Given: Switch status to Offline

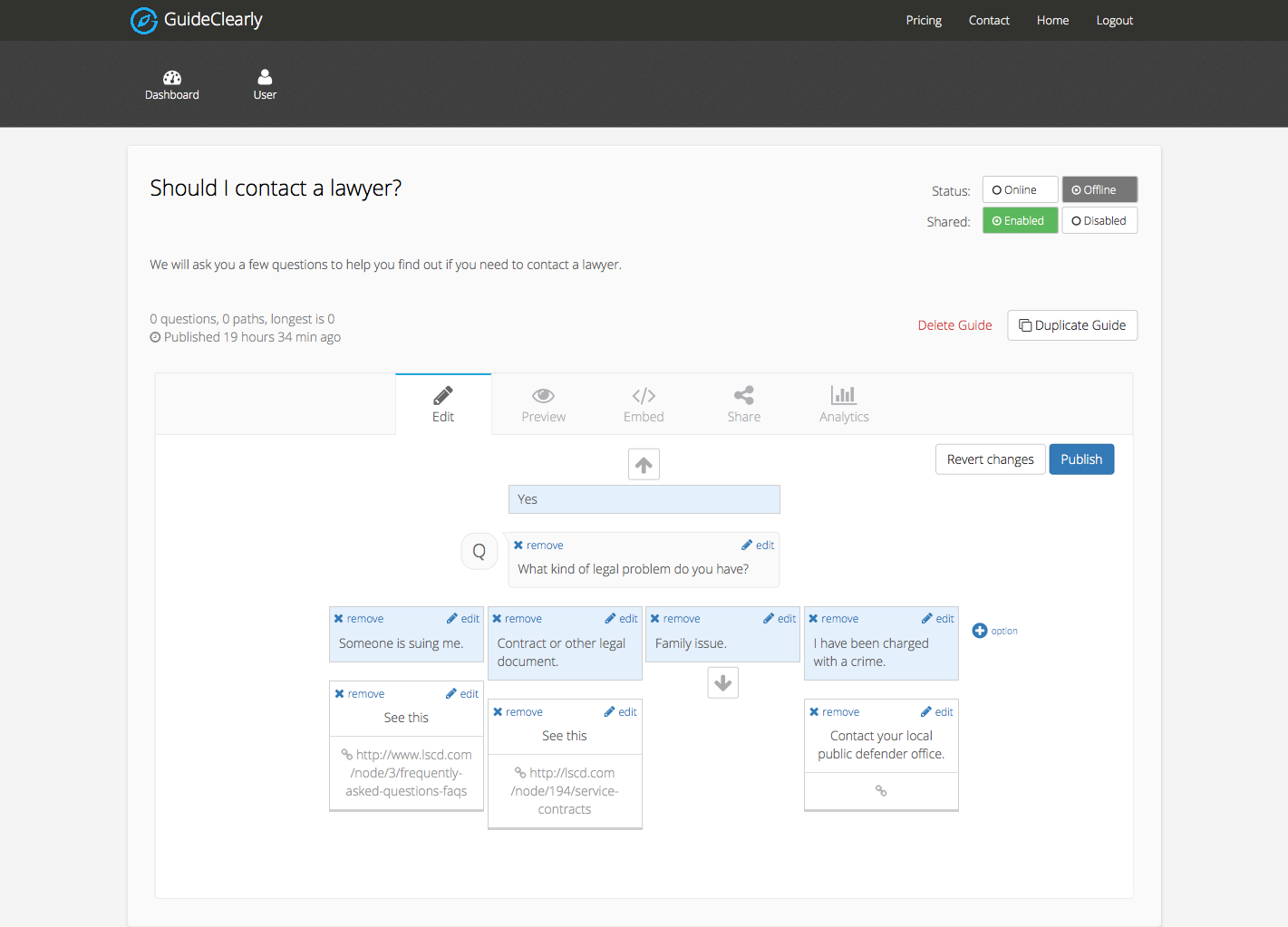Looking at the screenshot, I should tap(1099, 188).
